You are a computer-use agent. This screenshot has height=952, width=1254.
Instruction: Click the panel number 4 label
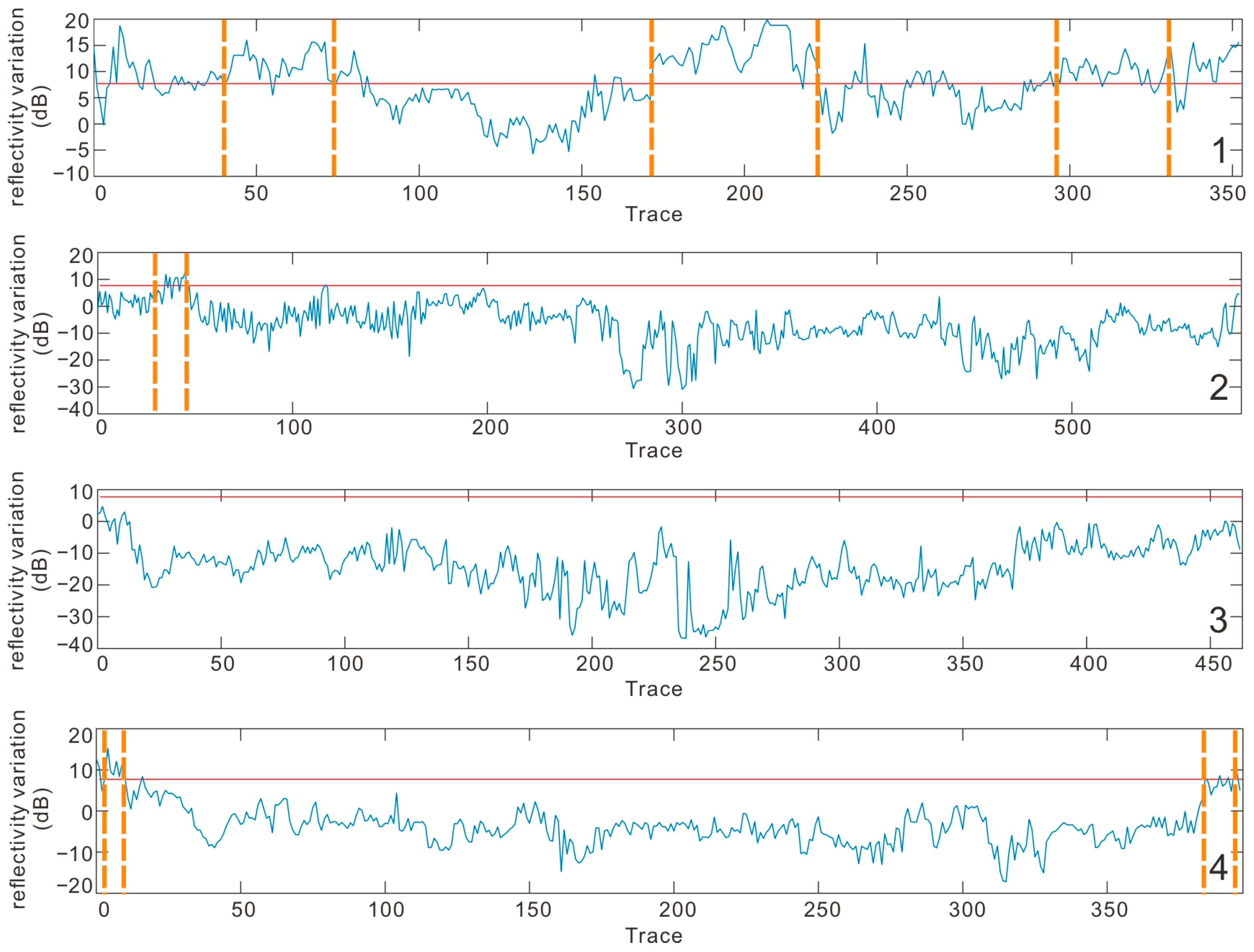tap(1218, 868)
